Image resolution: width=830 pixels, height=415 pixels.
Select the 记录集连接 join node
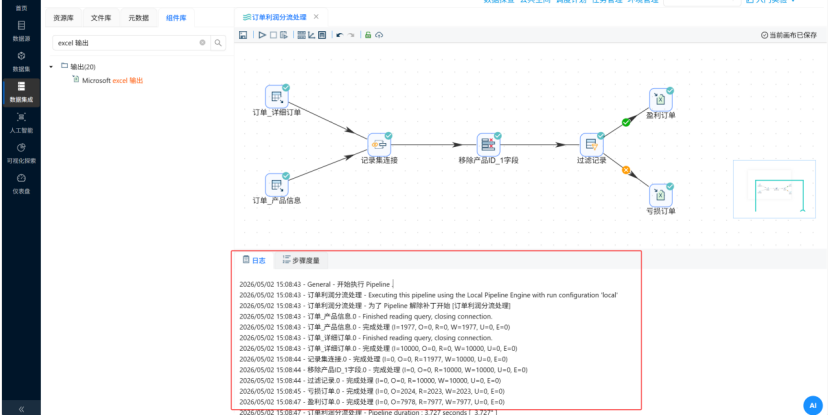(380, 144)
